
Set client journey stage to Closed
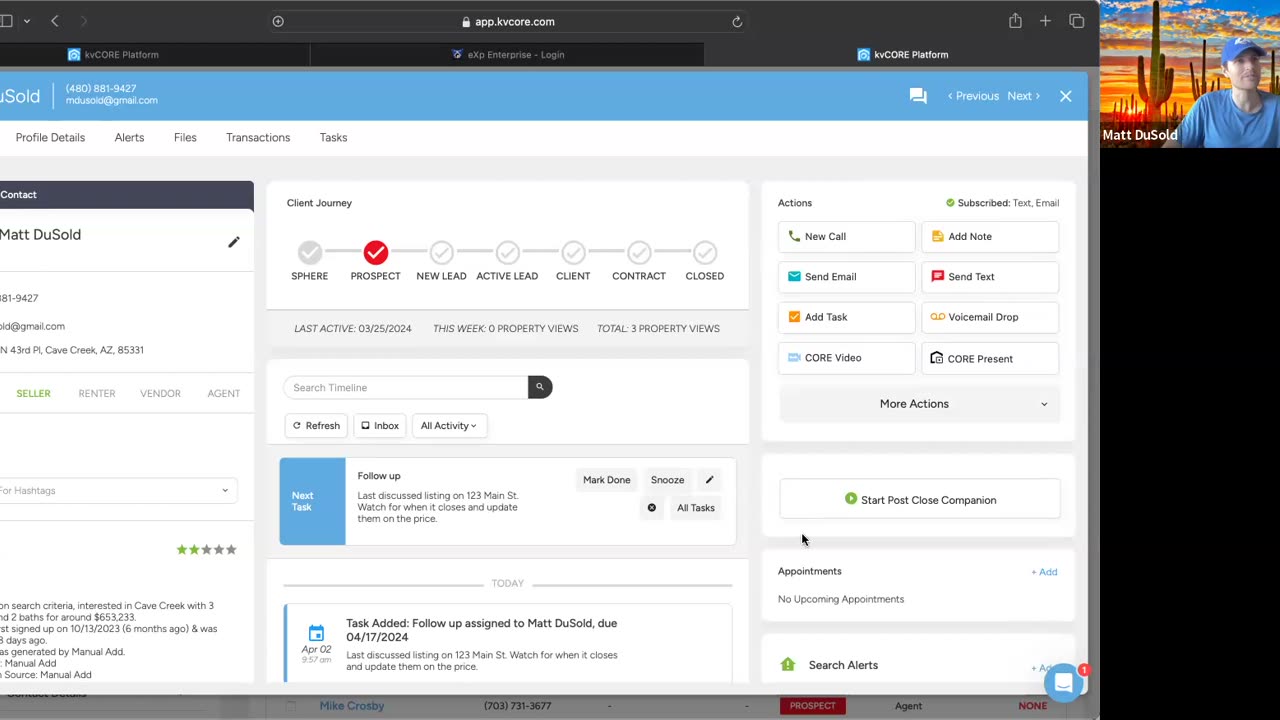click(705, 252)
